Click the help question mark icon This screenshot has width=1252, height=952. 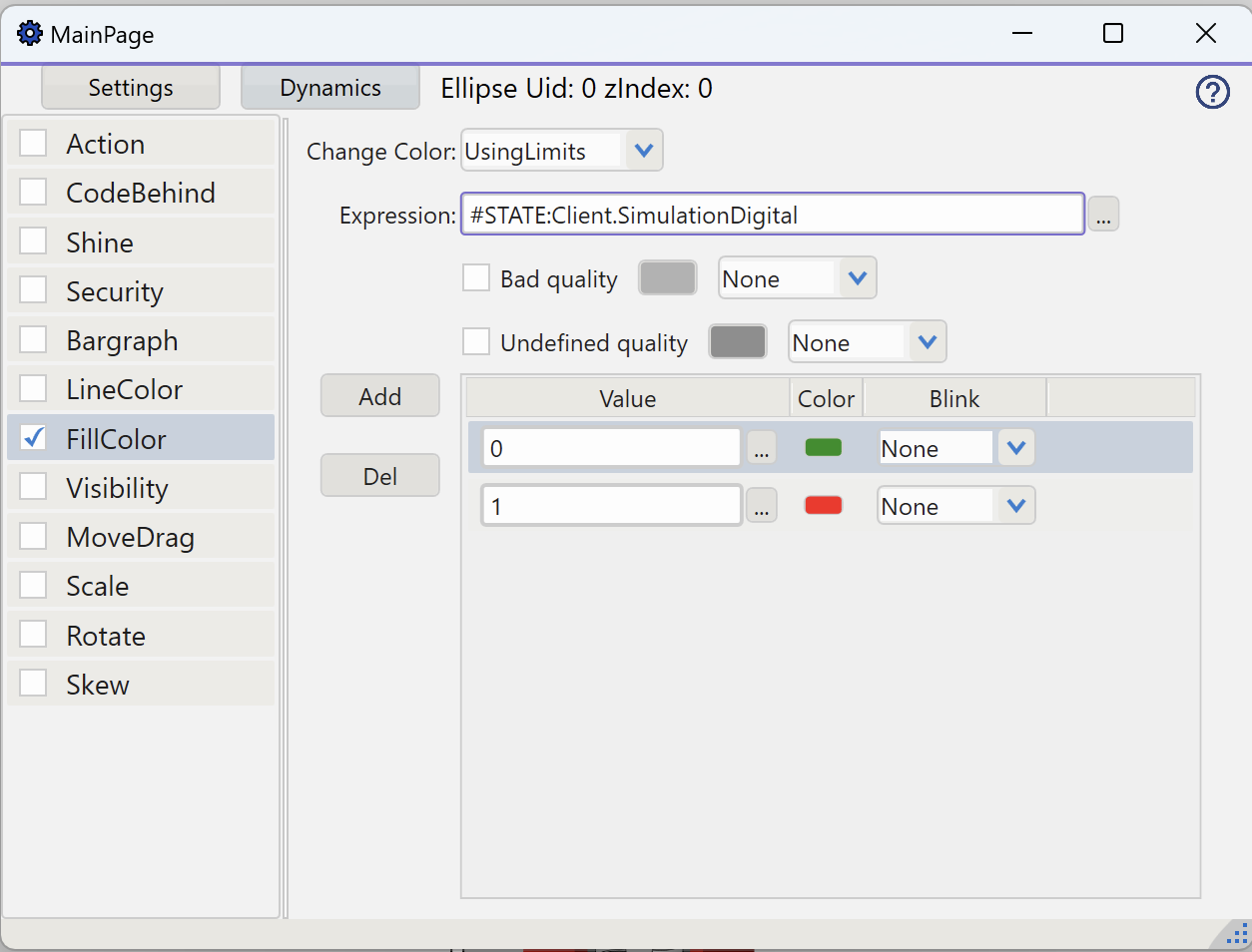click(x=1212, y=93)
